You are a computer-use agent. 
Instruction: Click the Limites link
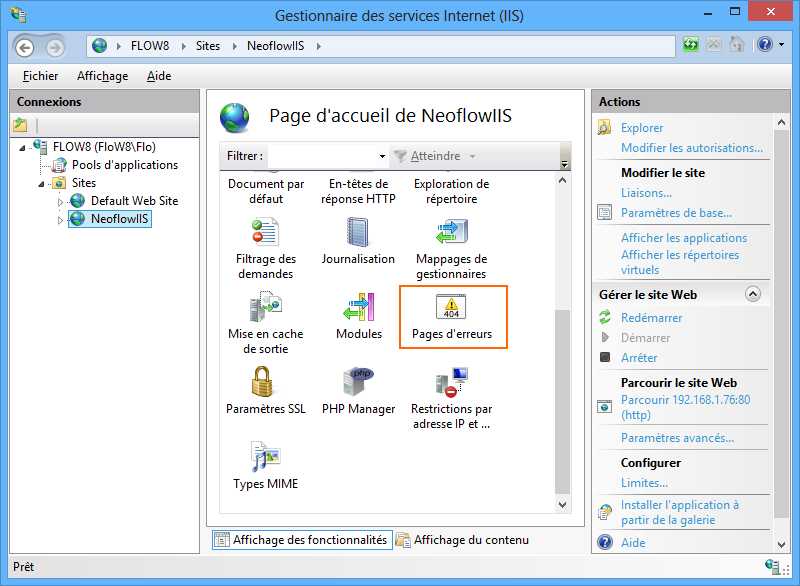click(644, 482)
